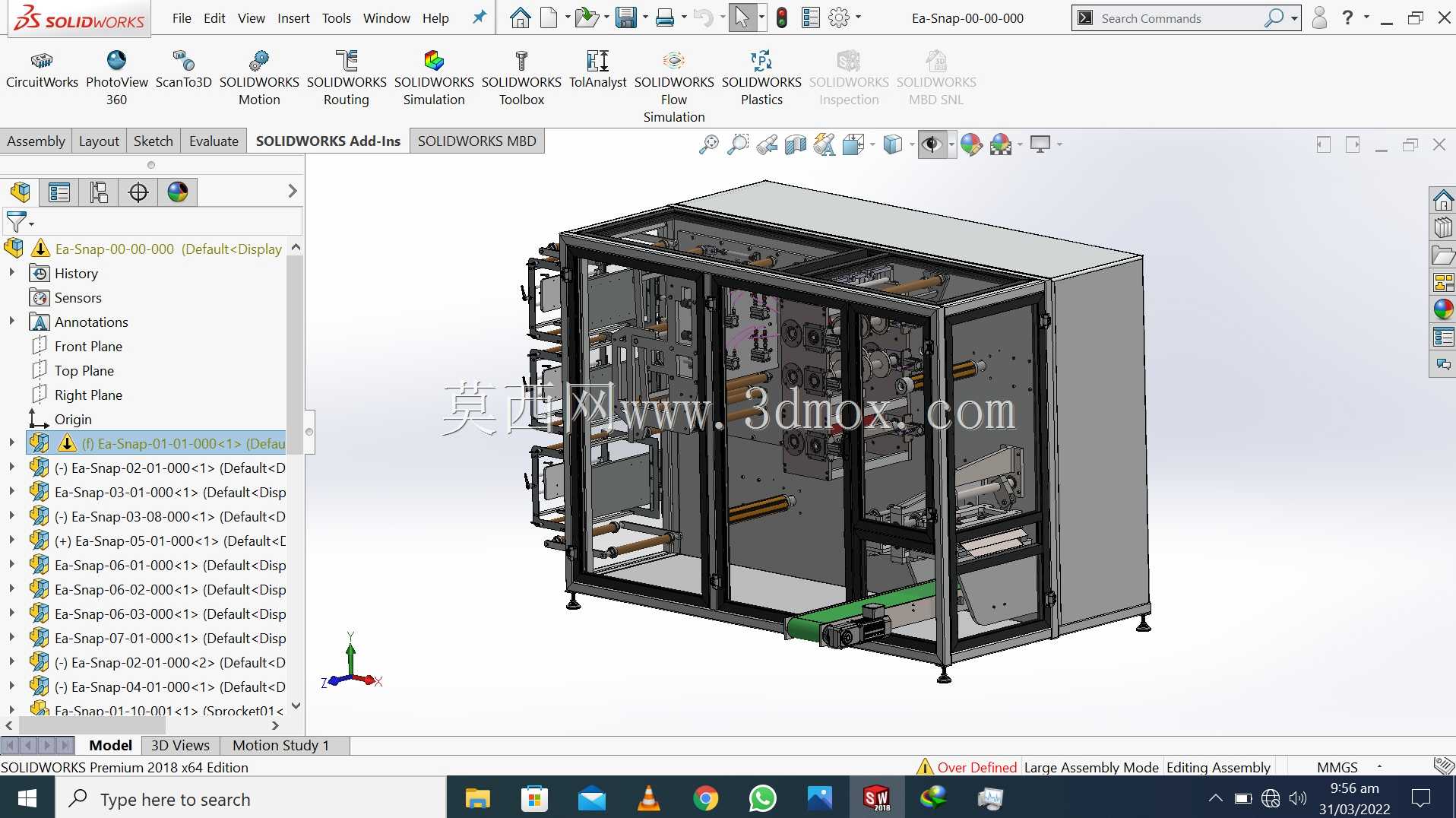Open an existing file
1456x818 pixels.
(x=586, y=17)
